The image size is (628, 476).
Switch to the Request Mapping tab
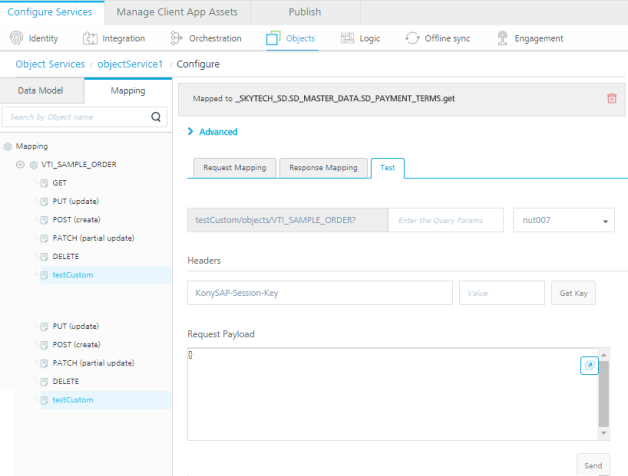(x=232, y=168)
